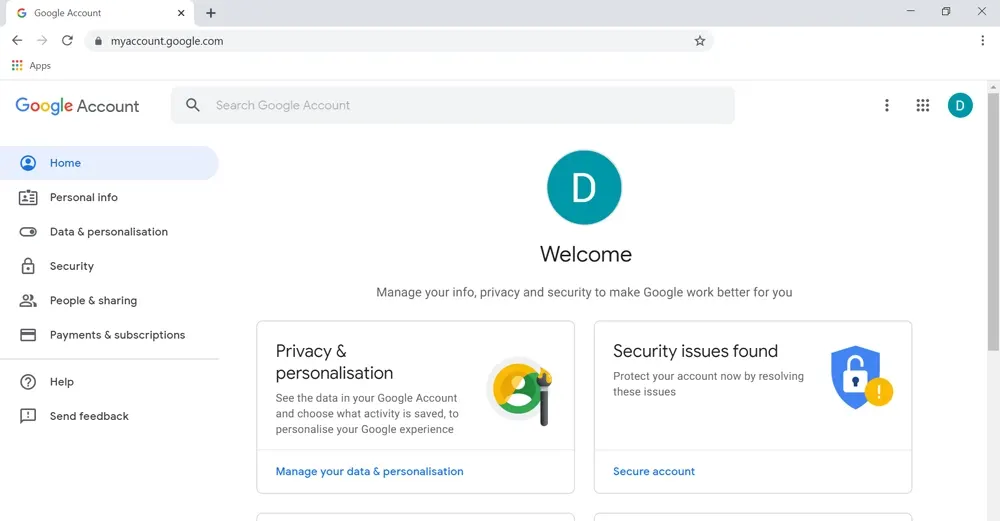Click the Help question mark icon
Screen dimensions: 1000x521
point(28,382)
